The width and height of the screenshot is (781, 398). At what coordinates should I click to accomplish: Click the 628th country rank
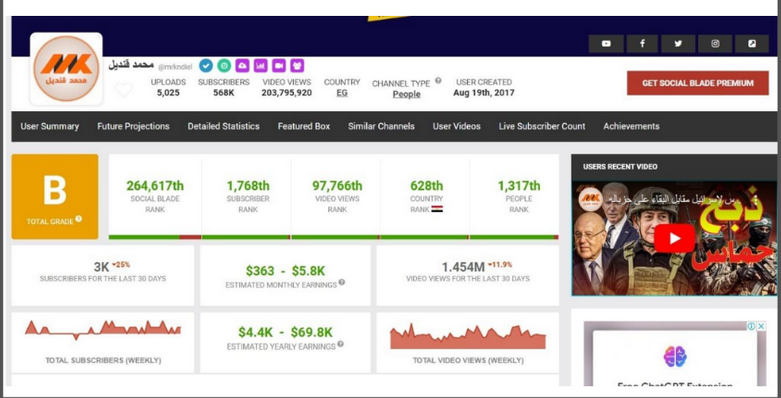426,186
